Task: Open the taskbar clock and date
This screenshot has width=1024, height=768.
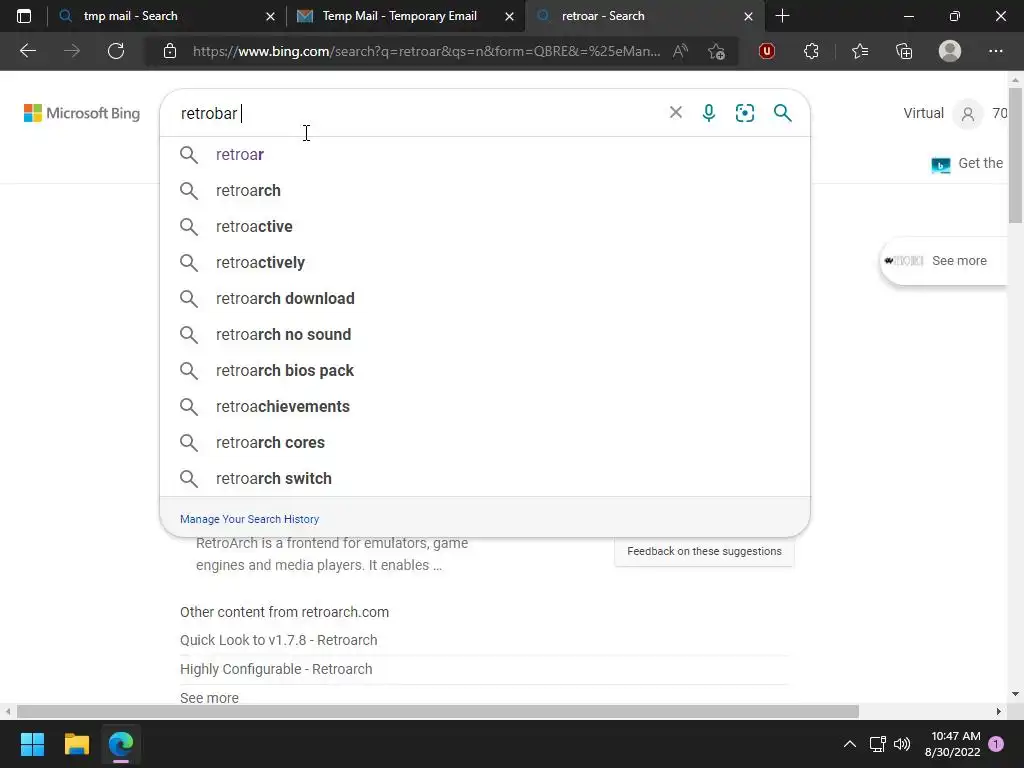Action: tap(953, 744)
